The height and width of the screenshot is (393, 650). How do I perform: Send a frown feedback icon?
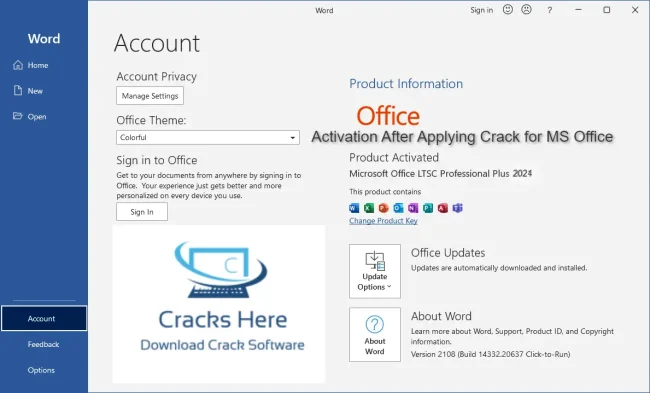[526, 10]
